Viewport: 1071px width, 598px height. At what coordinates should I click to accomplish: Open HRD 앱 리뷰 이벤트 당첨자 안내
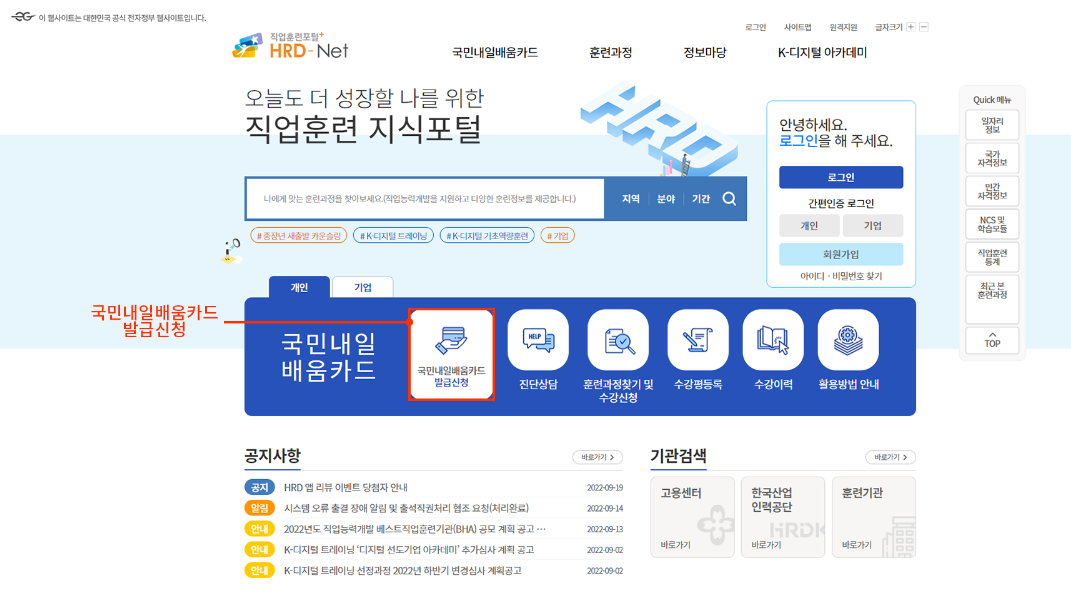click(346, 487)
